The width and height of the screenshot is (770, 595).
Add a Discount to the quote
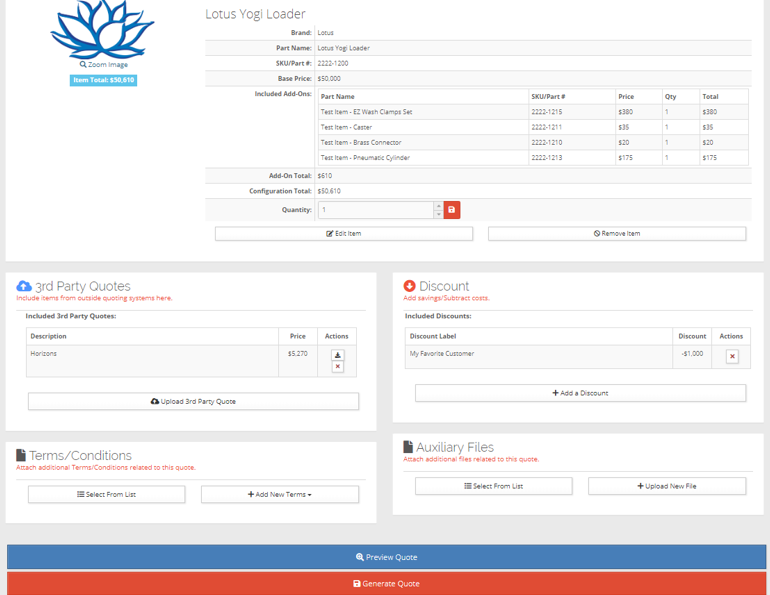[x=580, y=393]
